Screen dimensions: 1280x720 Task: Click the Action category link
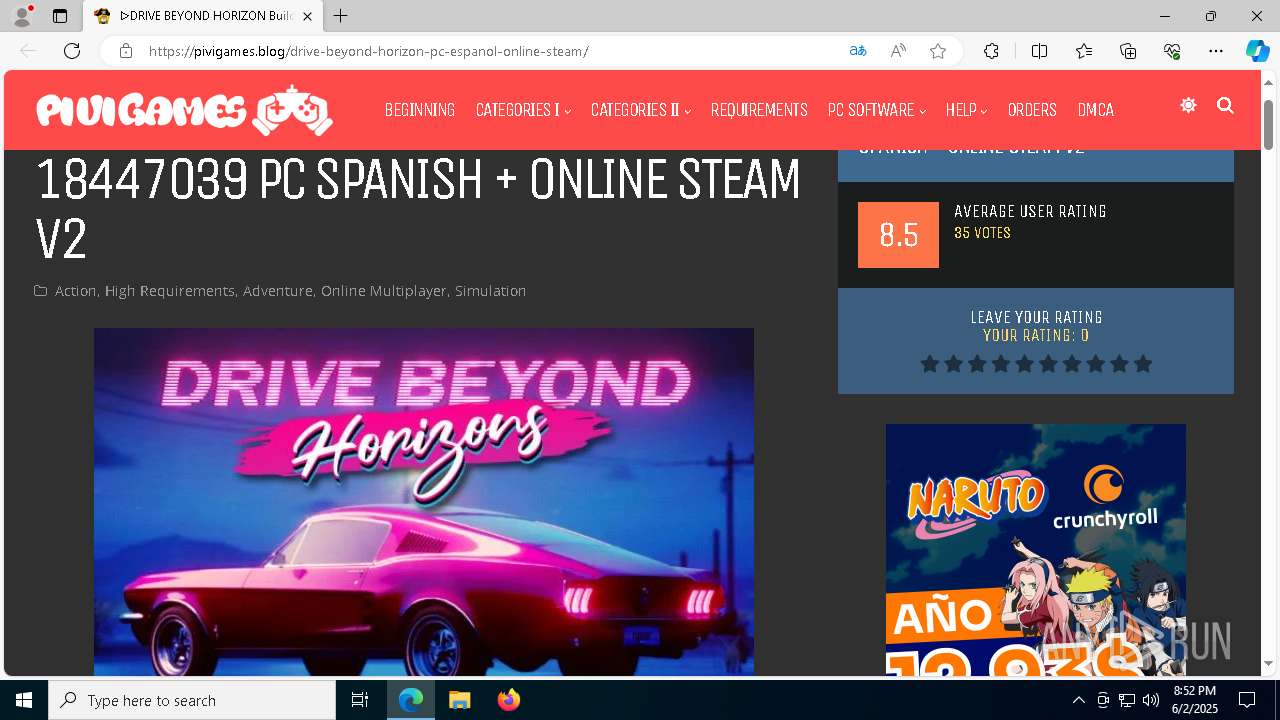point(76,291)
